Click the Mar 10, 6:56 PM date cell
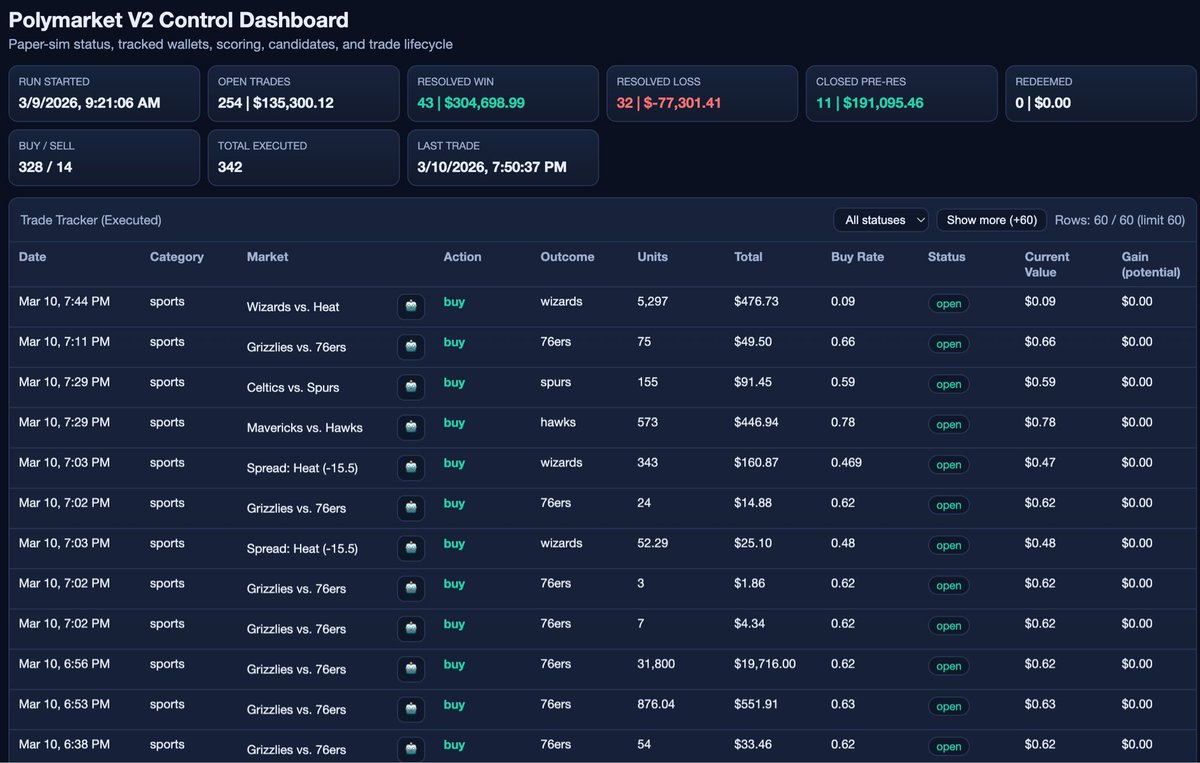Viewport: 1200px width, 763px height. click(64, 664)
